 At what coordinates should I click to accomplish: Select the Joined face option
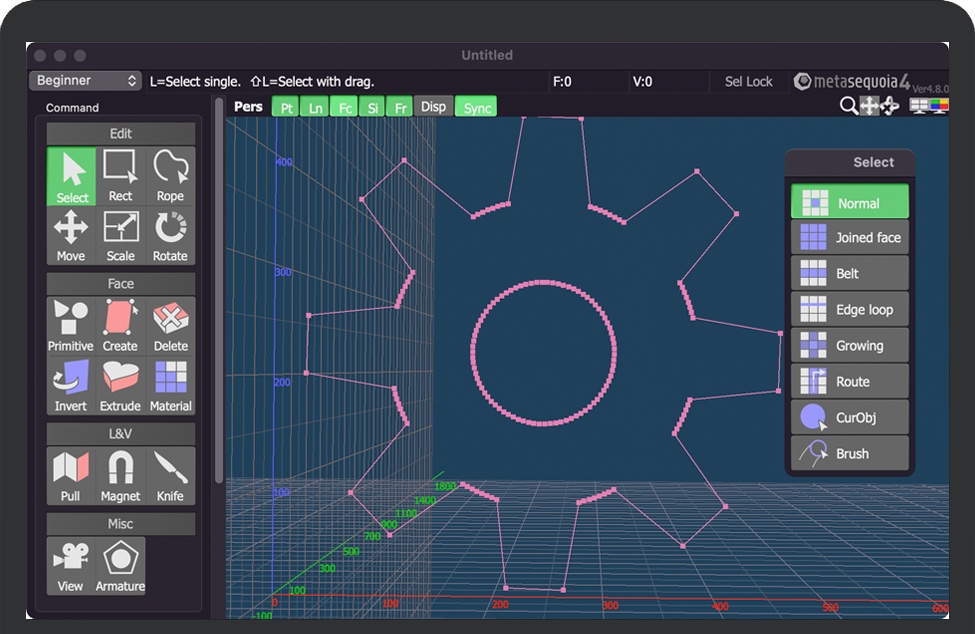pos(850,238)
